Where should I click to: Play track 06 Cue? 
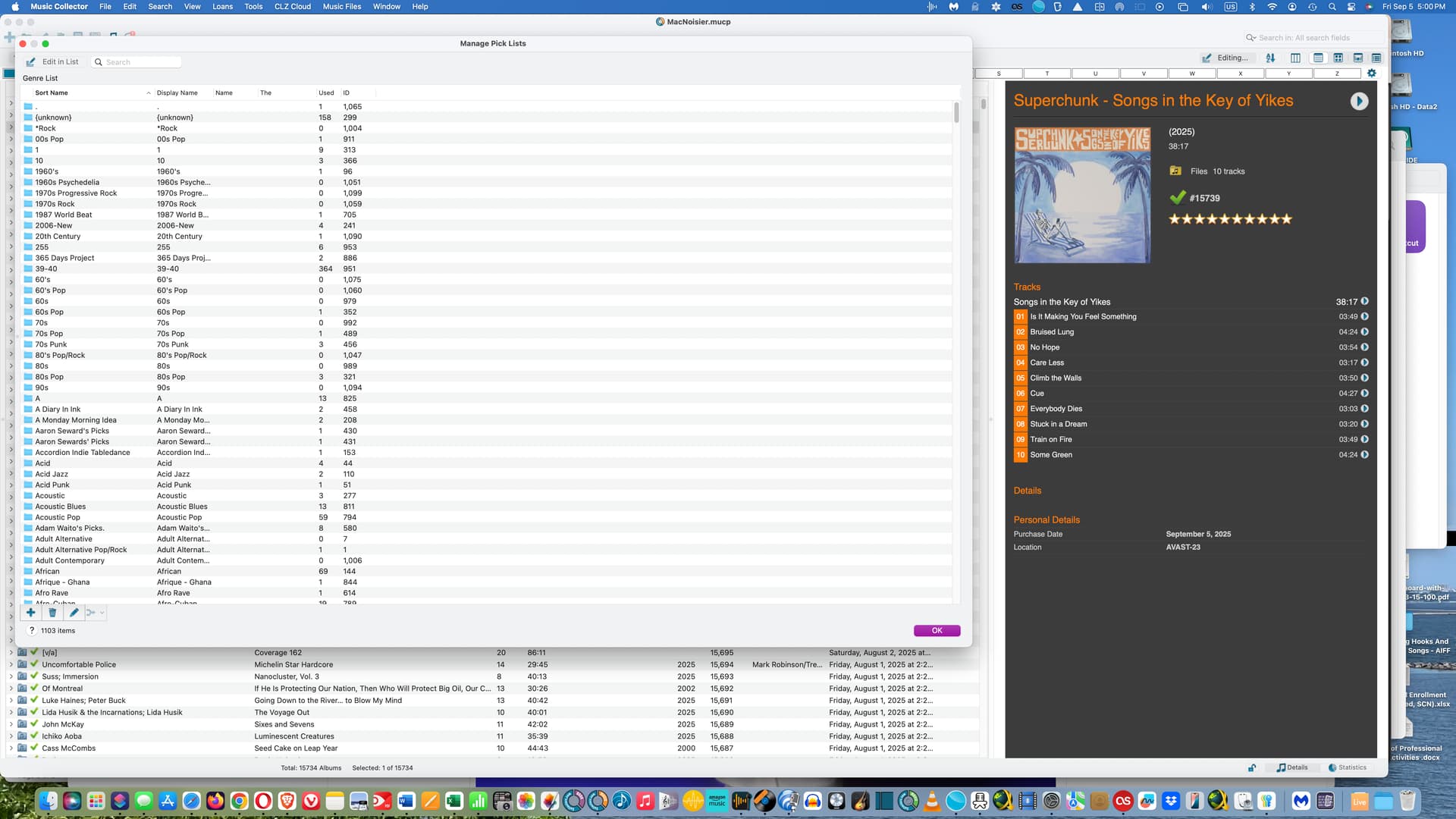tap(1364, 394)
